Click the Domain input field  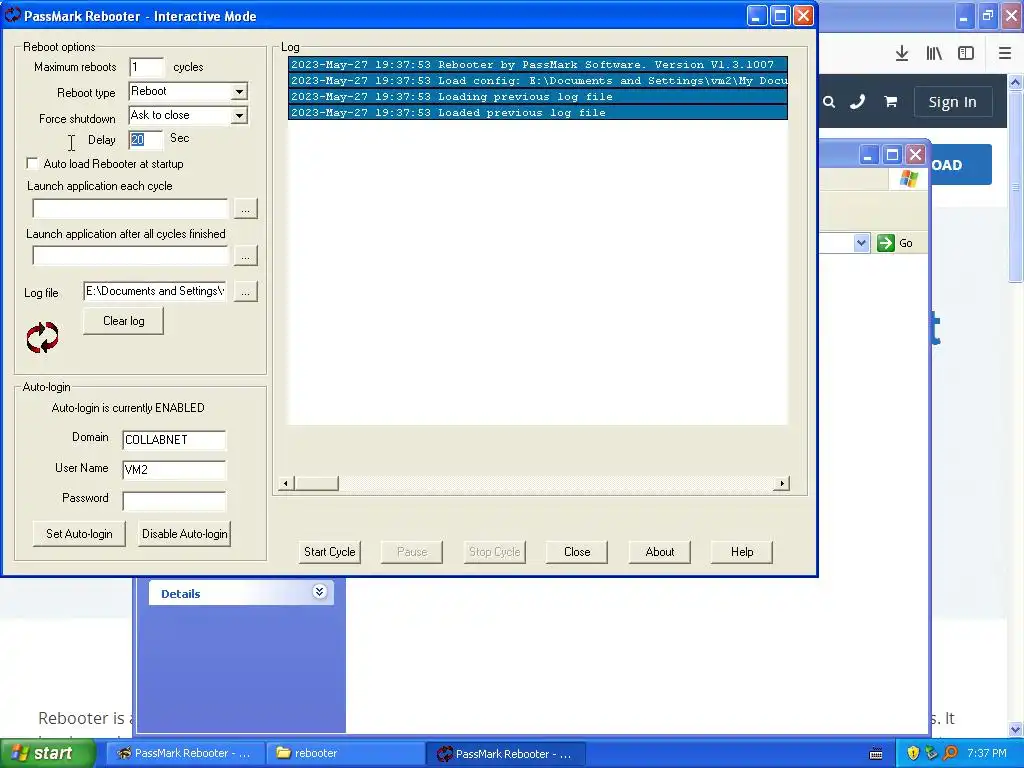tap(174, 440)
